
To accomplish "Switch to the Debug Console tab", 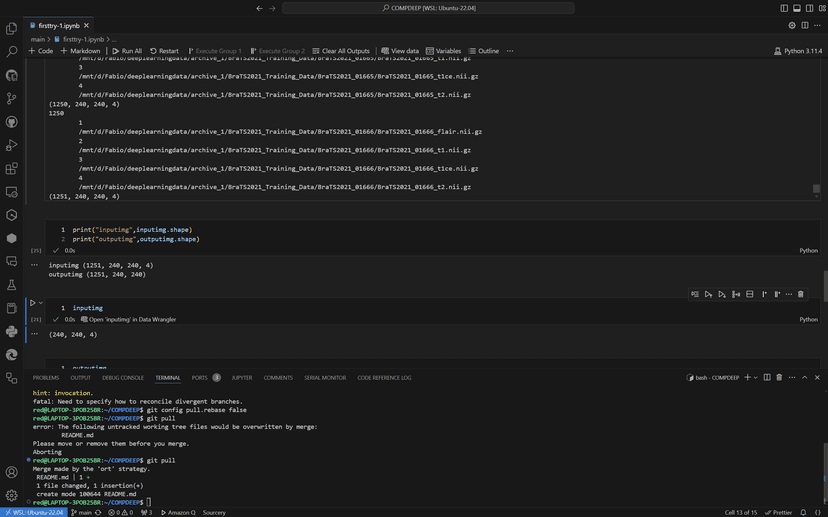I will click(x=123, y=378).
